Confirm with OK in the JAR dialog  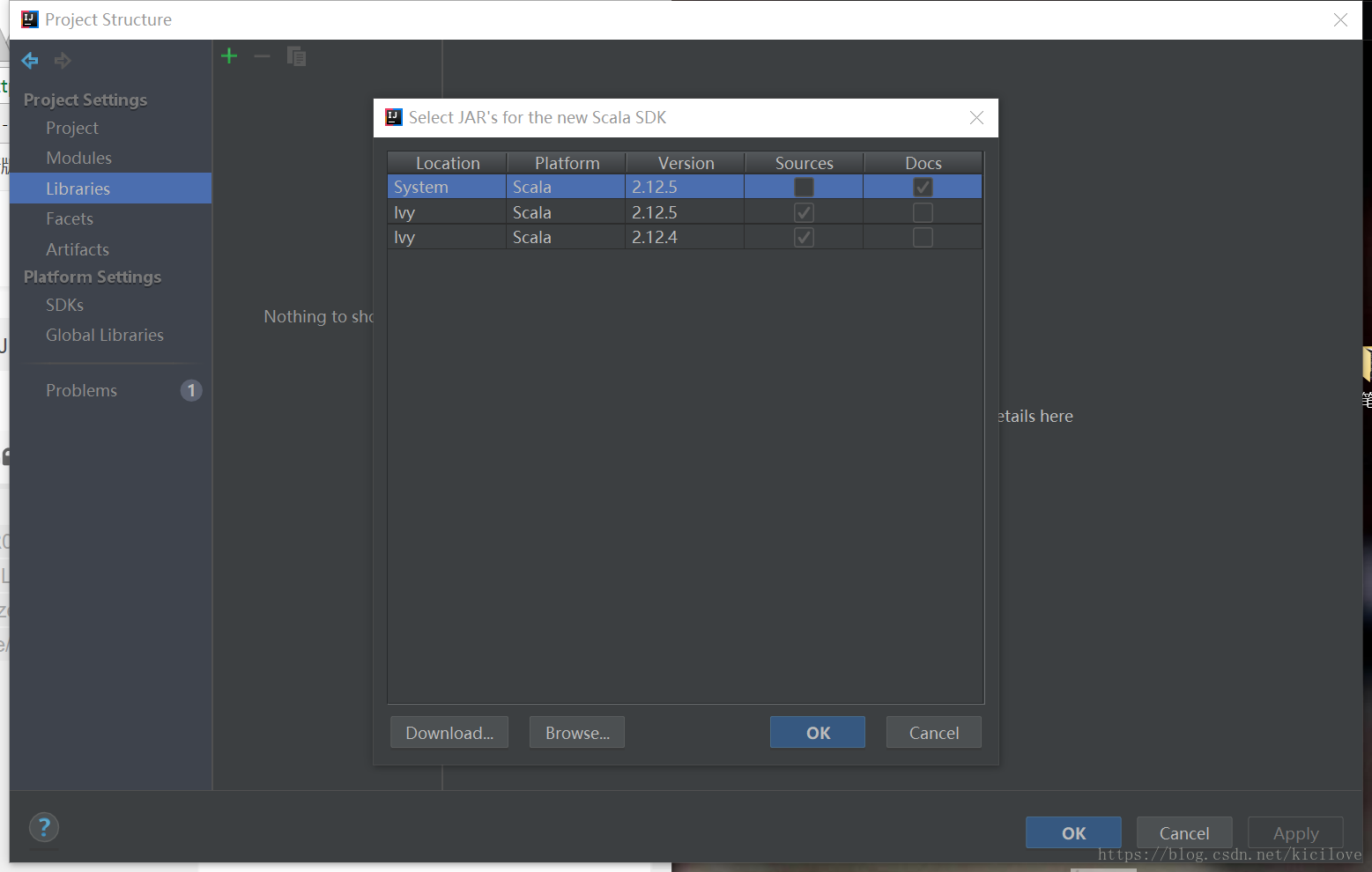[818, 733]
